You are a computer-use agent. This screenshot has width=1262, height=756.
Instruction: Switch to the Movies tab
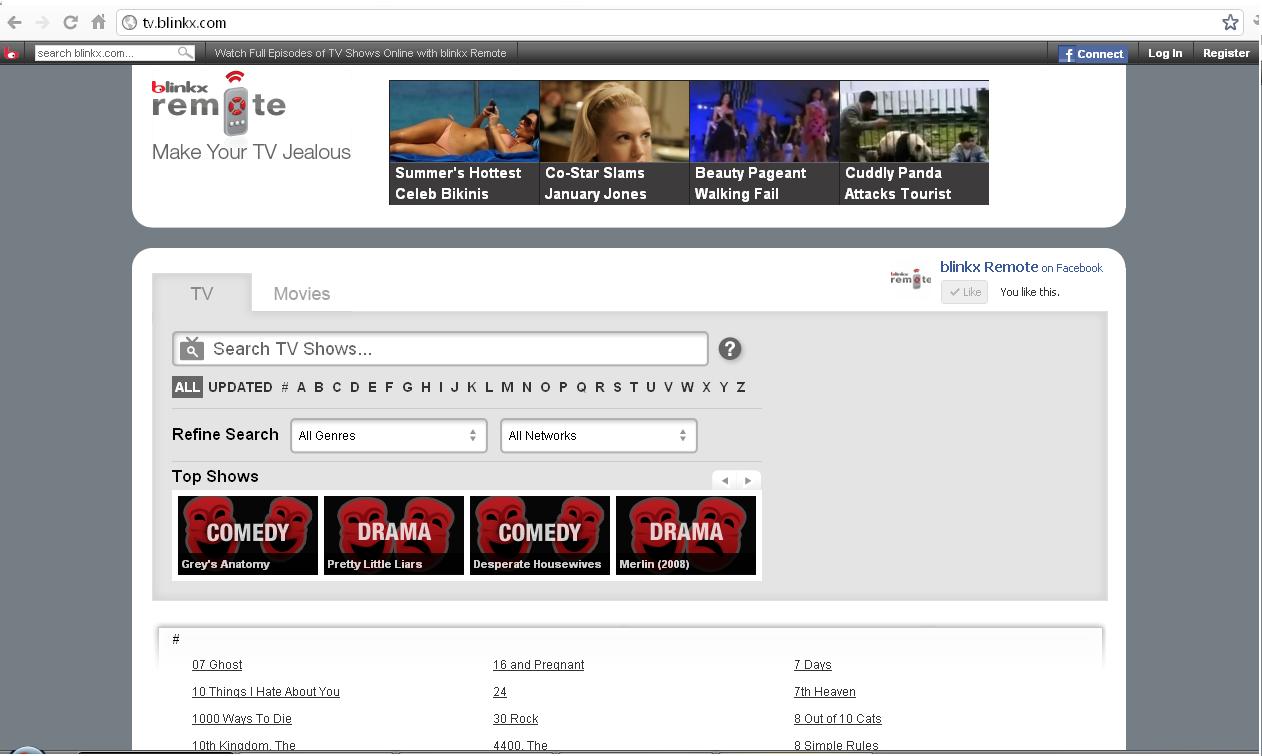pyautogui.click(x=302, y=293)
